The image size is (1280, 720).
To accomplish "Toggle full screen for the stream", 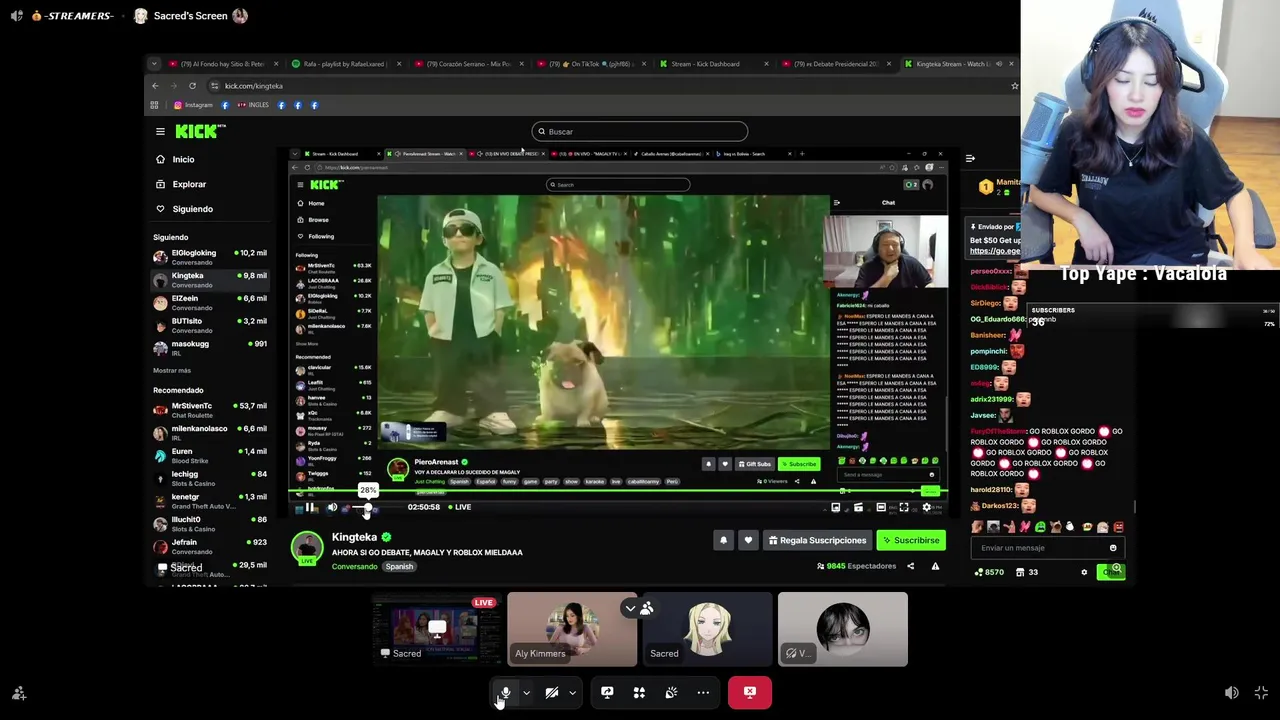I will 1261,693.
